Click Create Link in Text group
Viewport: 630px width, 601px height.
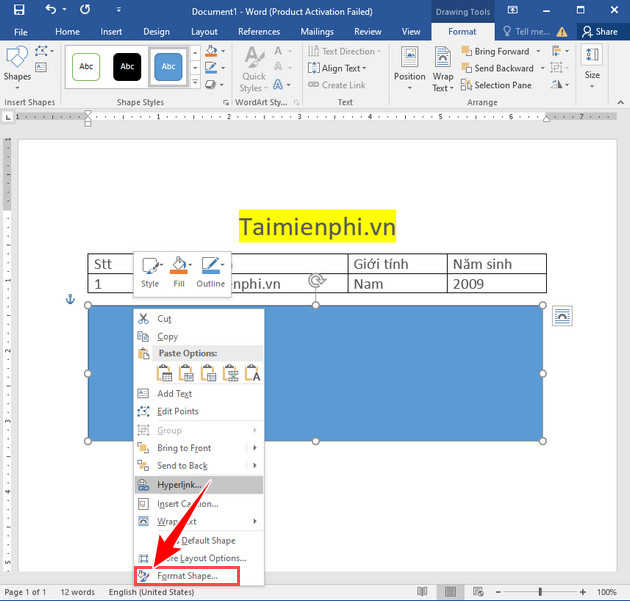(x=337, y=85)
